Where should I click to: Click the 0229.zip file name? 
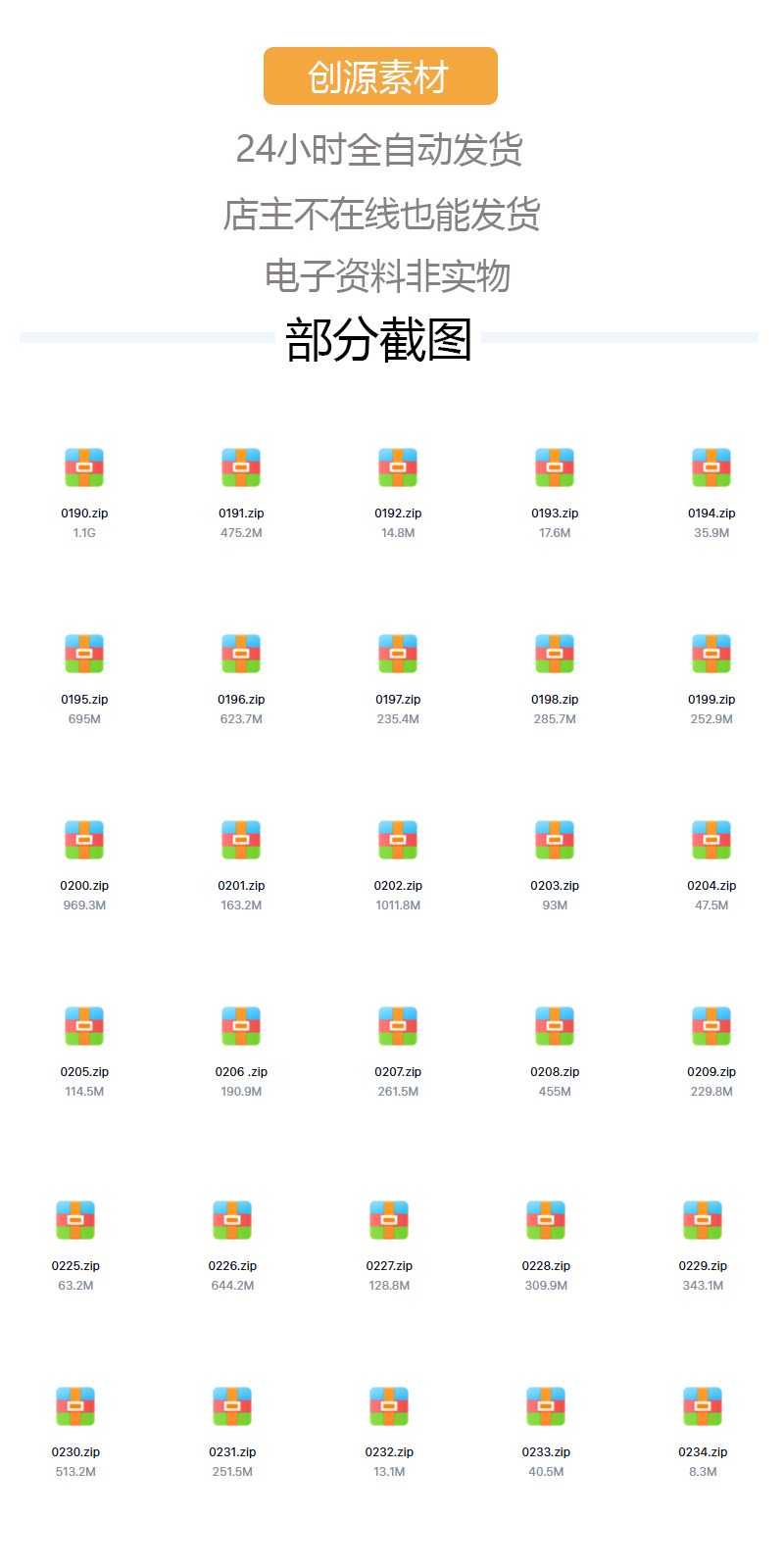tap(703, 1266)
